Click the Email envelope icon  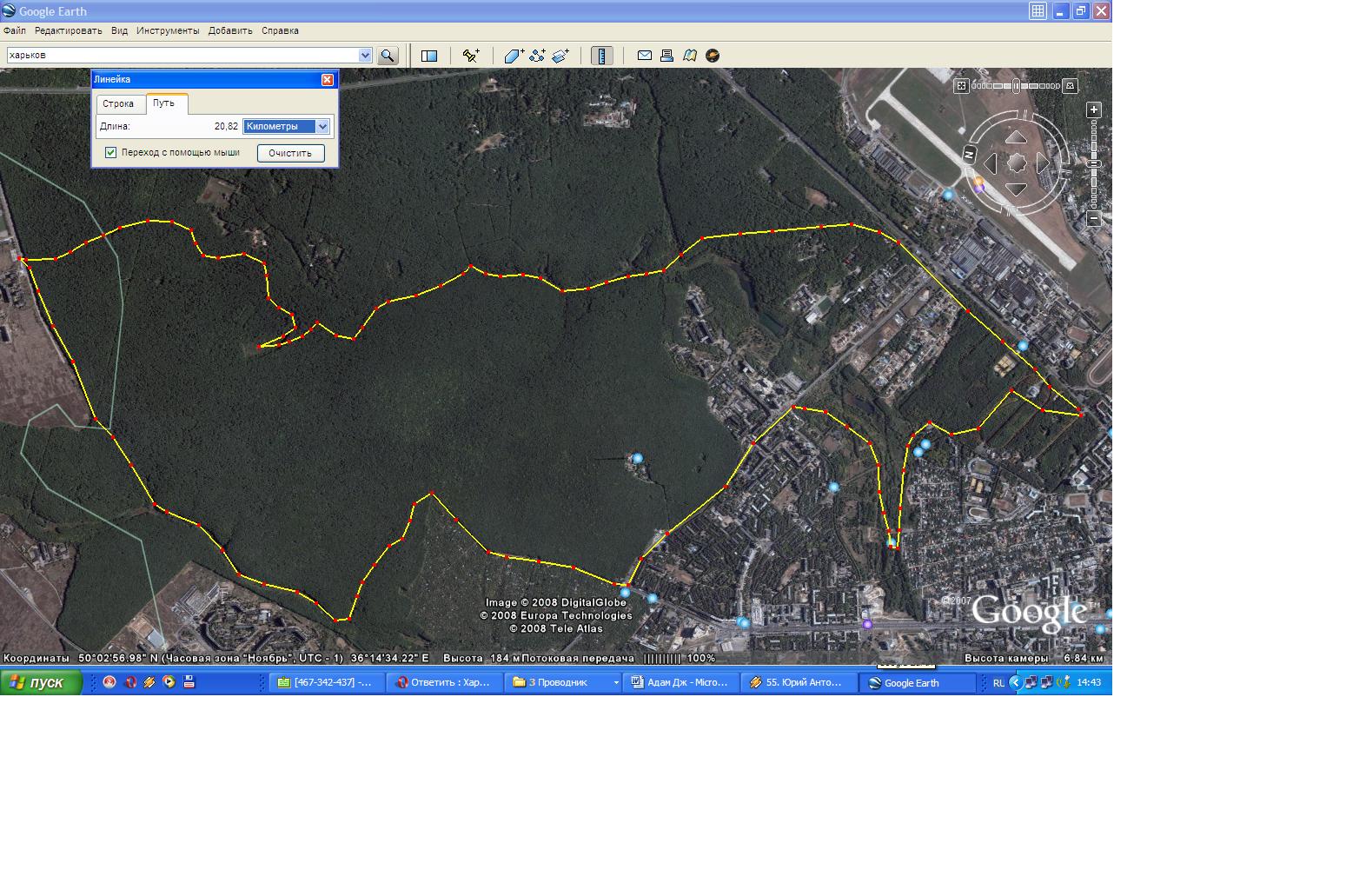pyautogui.click(x=645, y=56)
